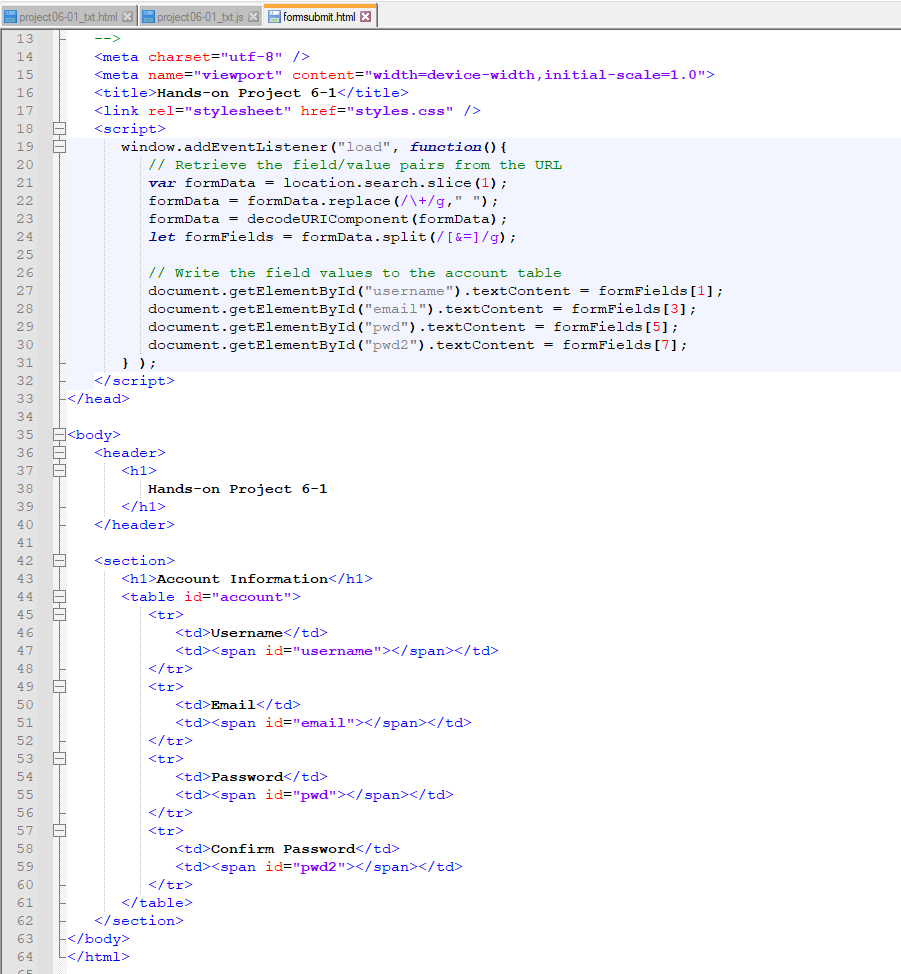Collapse the Confirm Password row fold at line 57
The width and height of the screenshot is (901, 974).
[60, 830]
